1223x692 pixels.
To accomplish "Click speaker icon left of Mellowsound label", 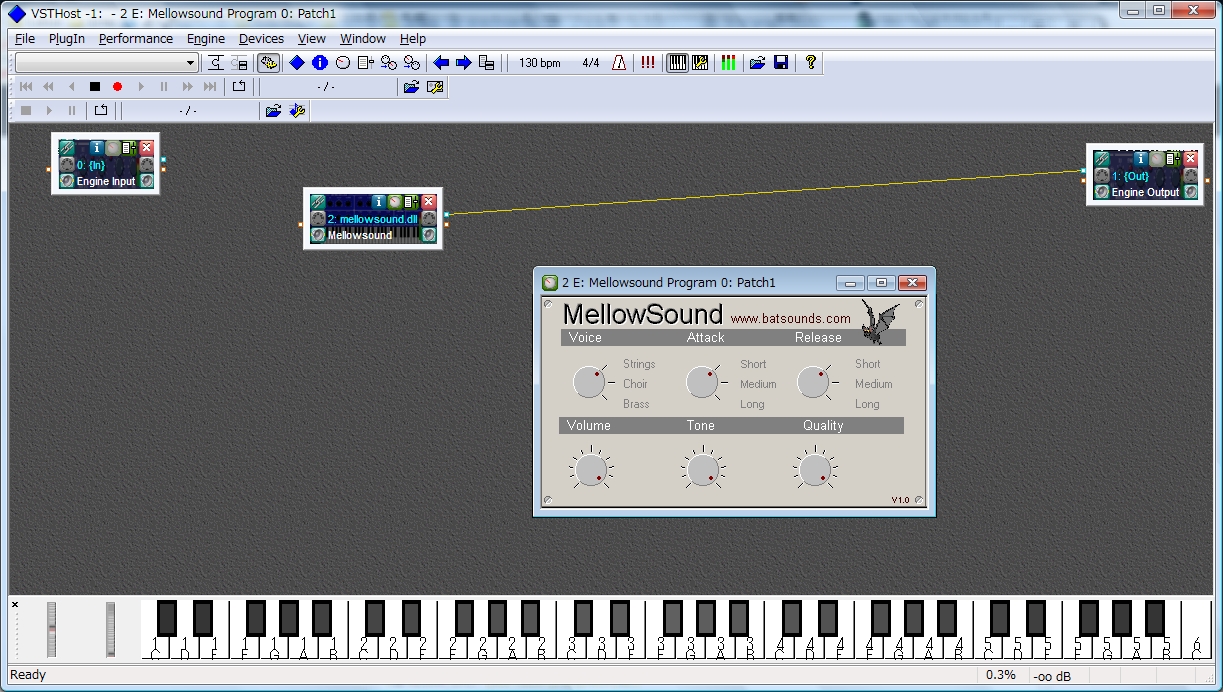I will click(x=318, y=235).
